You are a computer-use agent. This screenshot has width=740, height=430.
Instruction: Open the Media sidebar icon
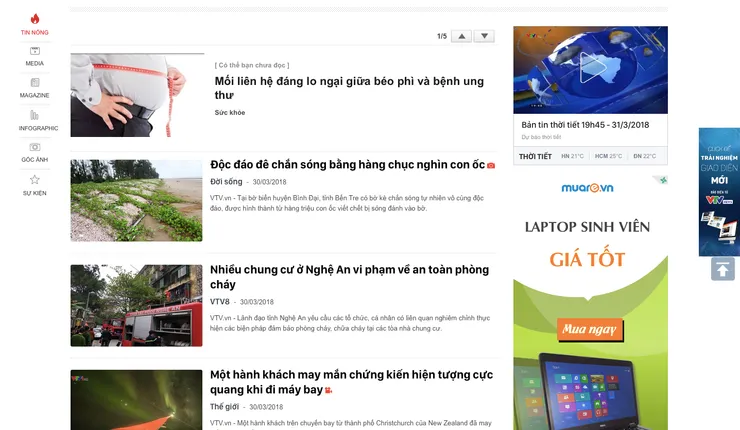tap(35, 51)
